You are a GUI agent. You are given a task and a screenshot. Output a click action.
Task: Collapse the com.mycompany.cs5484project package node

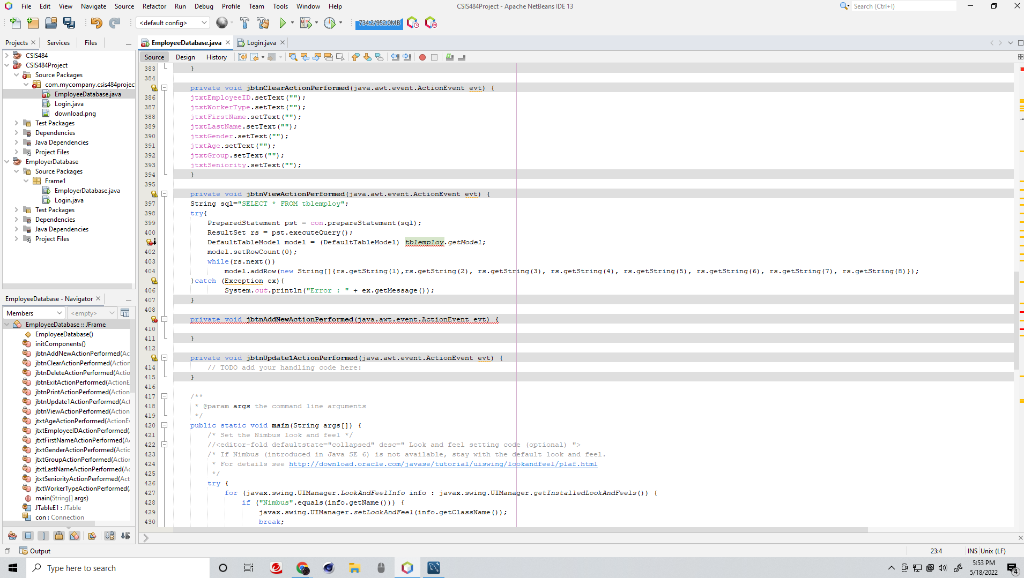pyautogui.click(x=26, y=84)
